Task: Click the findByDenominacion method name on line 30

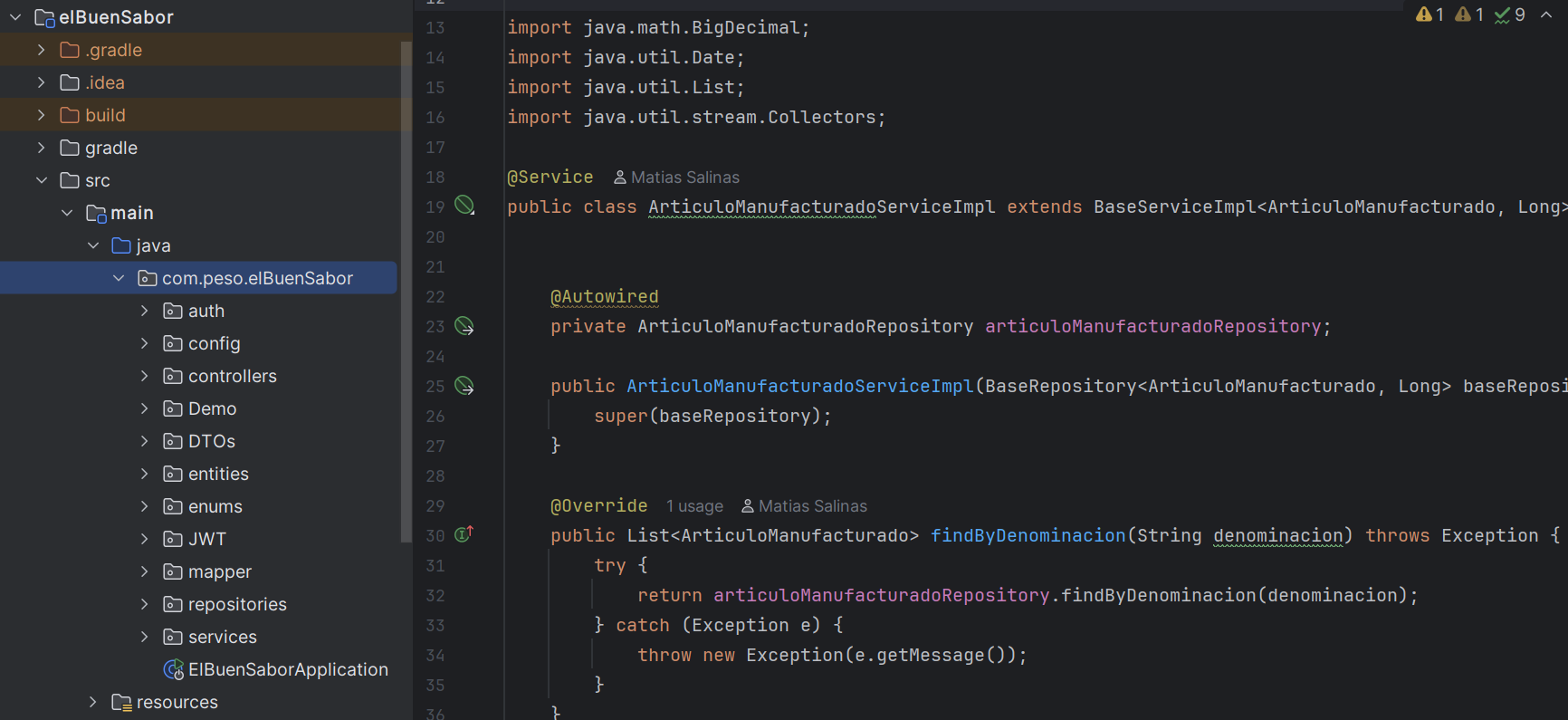Action: coord(1028,535)
